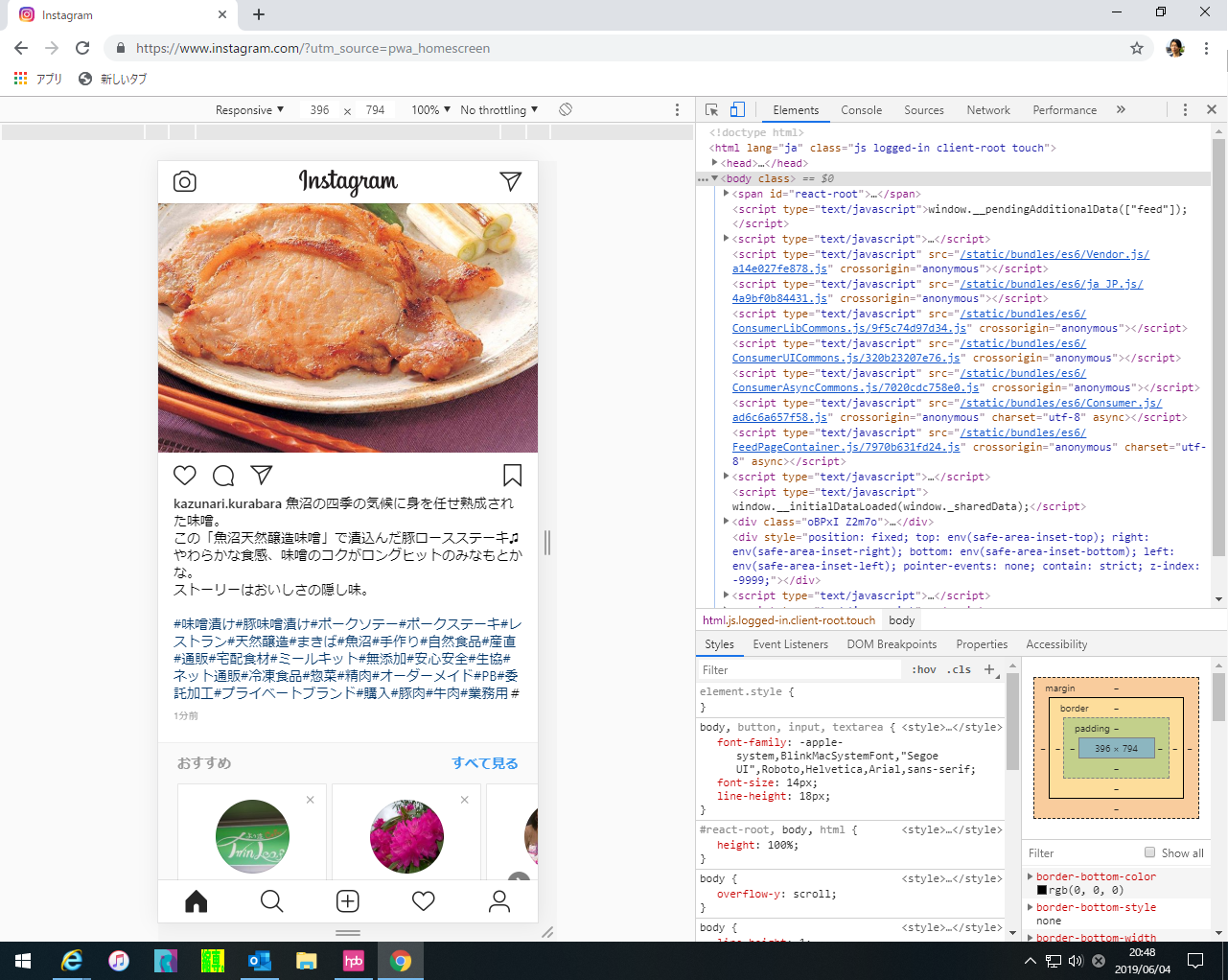Toggle device toolbar icon in DevTools
1228x980 pixels.
pos(737,110)
